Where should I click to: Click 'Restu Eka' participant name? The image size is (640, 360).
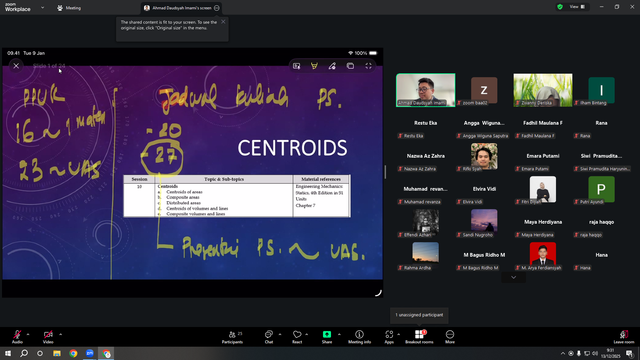425,123
